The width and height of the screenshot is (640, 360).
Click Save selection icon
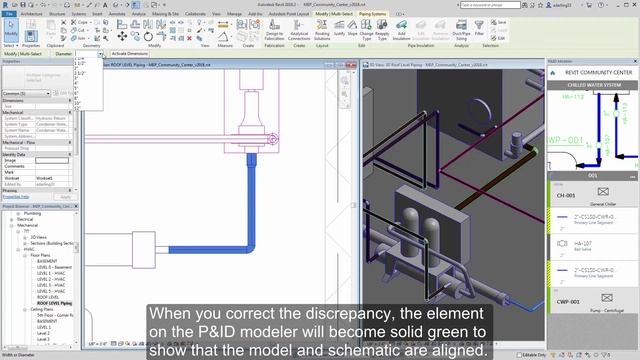tap(498, 22)
